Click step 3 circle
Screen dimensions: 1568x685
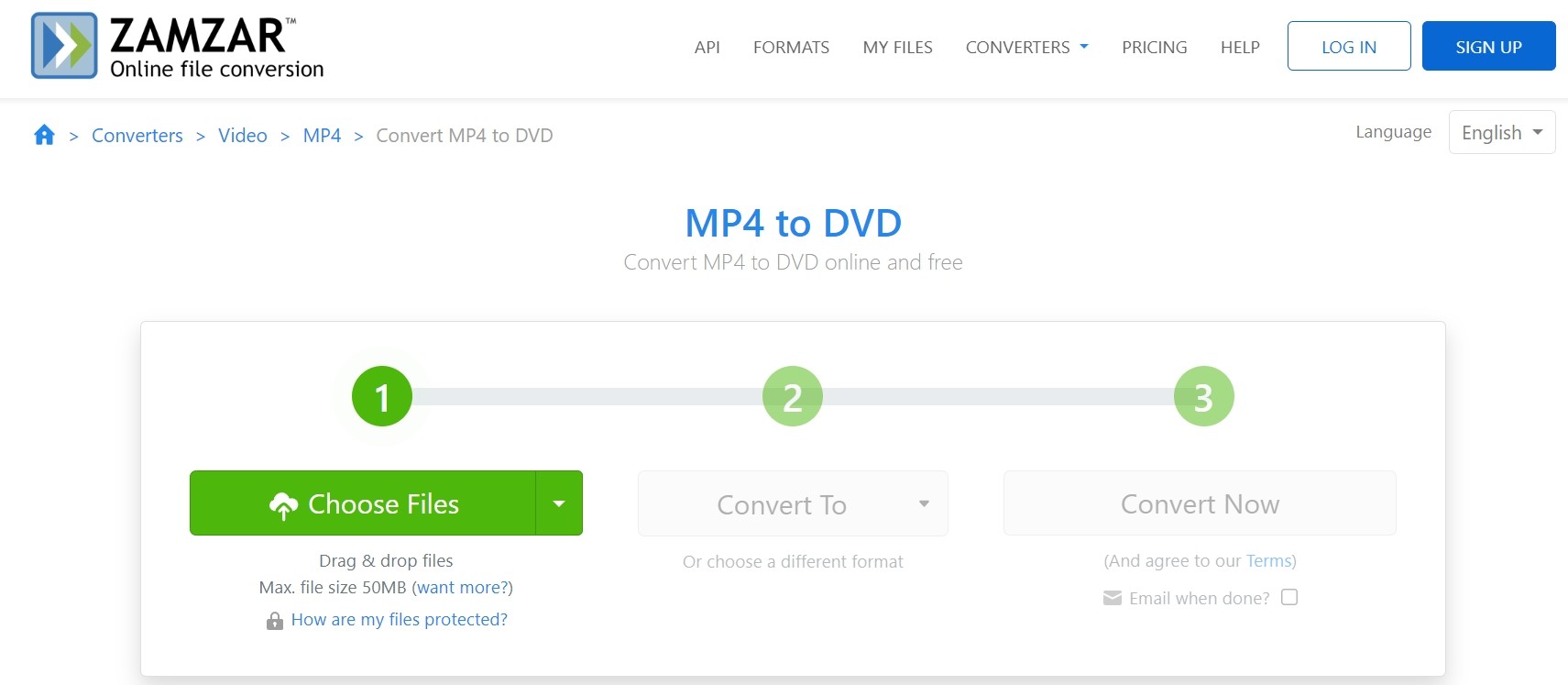tap(1204, 396)
